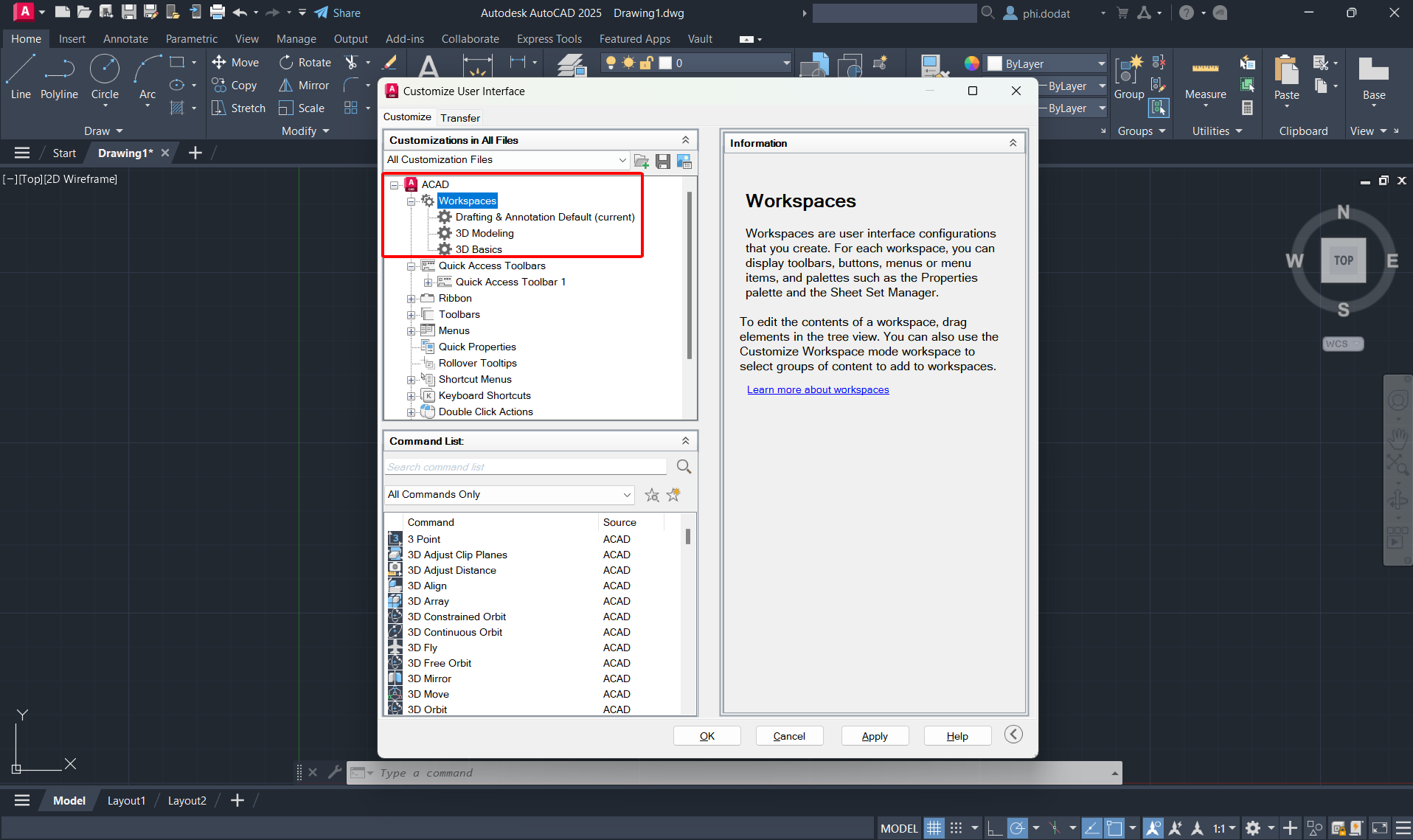Select the Arc tool
The image size is (1413, 840).
147,77
